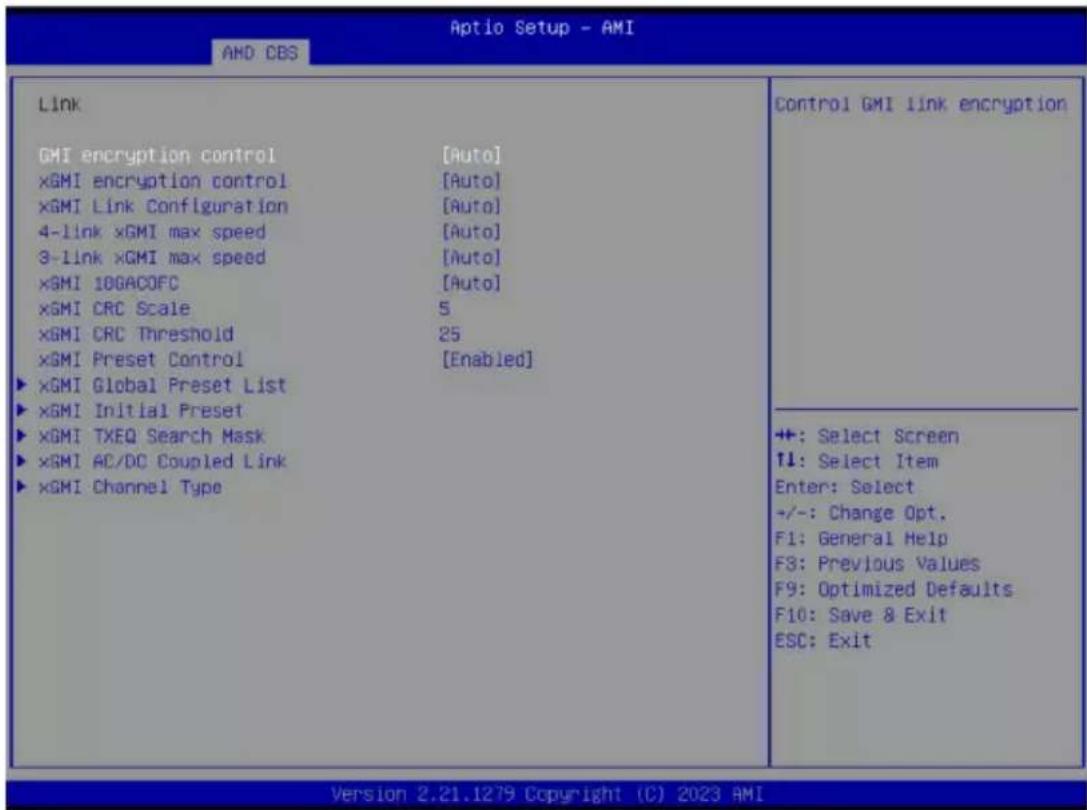Edit xGMI CRC Scale value 5
Image resolution: width=1087 pixels, height=810 pixels.
click(444, 308)
